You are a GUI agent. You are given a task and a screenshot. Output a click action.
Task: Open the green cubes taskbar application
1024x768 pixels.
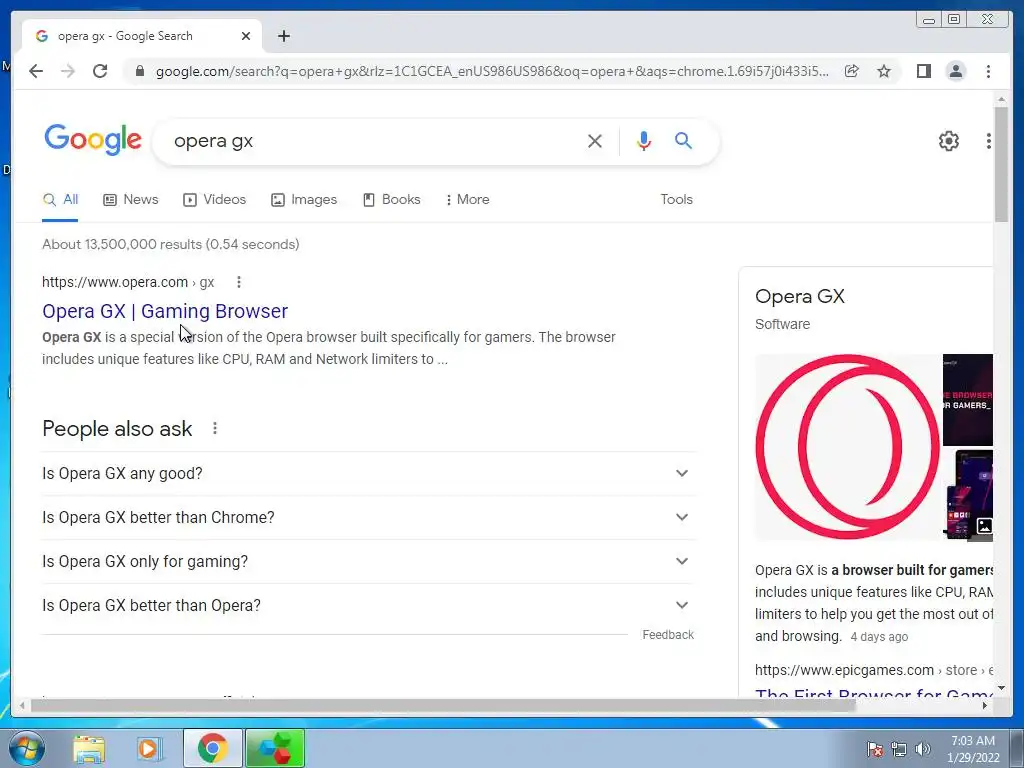(275, 748)
